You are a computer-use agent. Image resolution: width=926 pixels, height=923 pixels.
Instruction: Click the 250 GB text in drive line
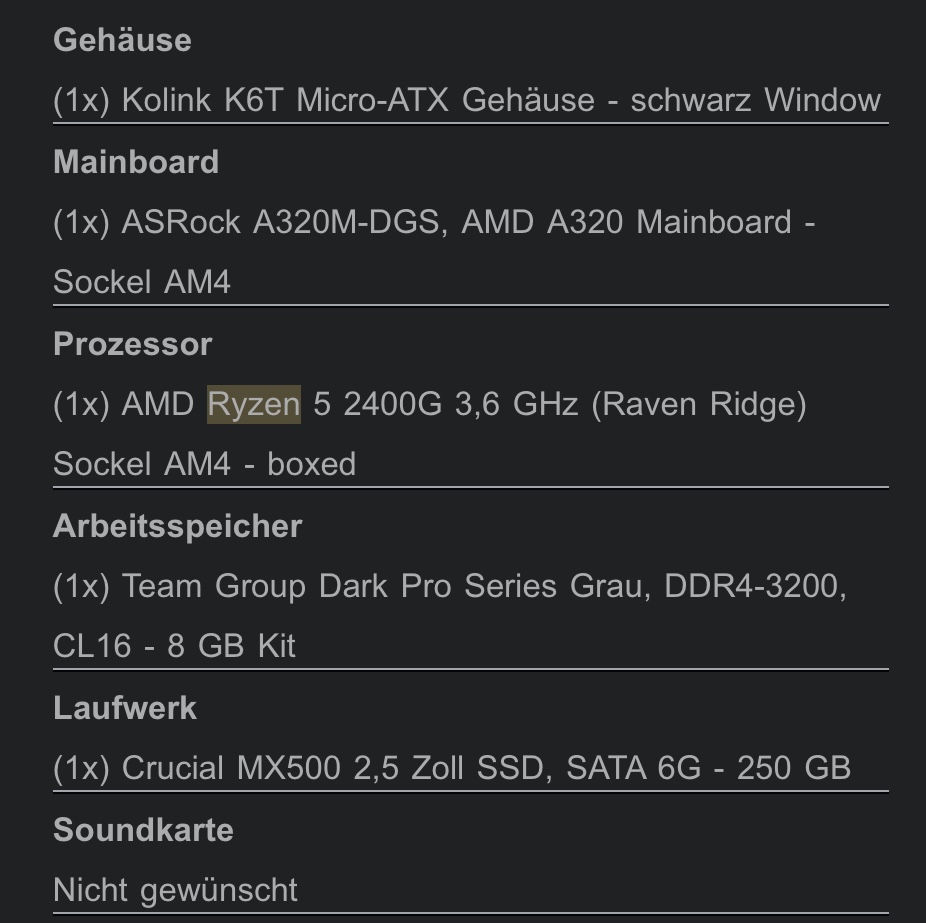click(x=794, y=768)
